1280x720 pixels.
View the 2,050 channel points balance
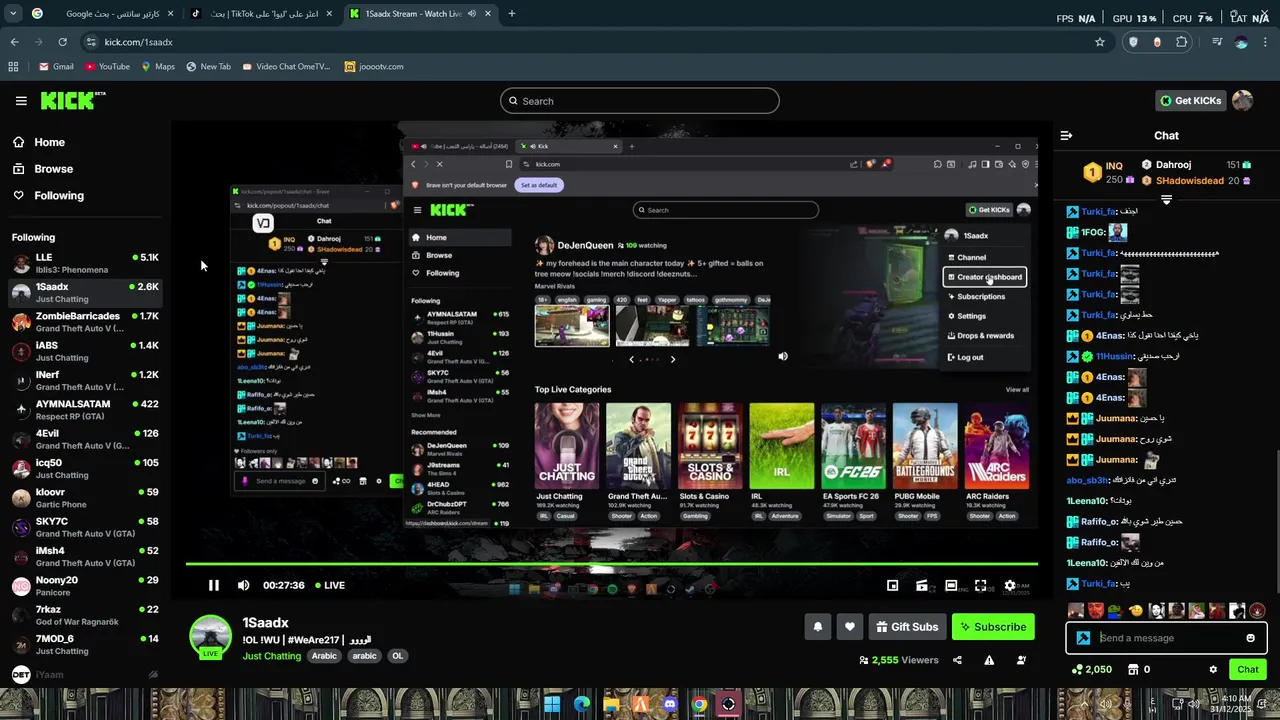point(1092,670)
